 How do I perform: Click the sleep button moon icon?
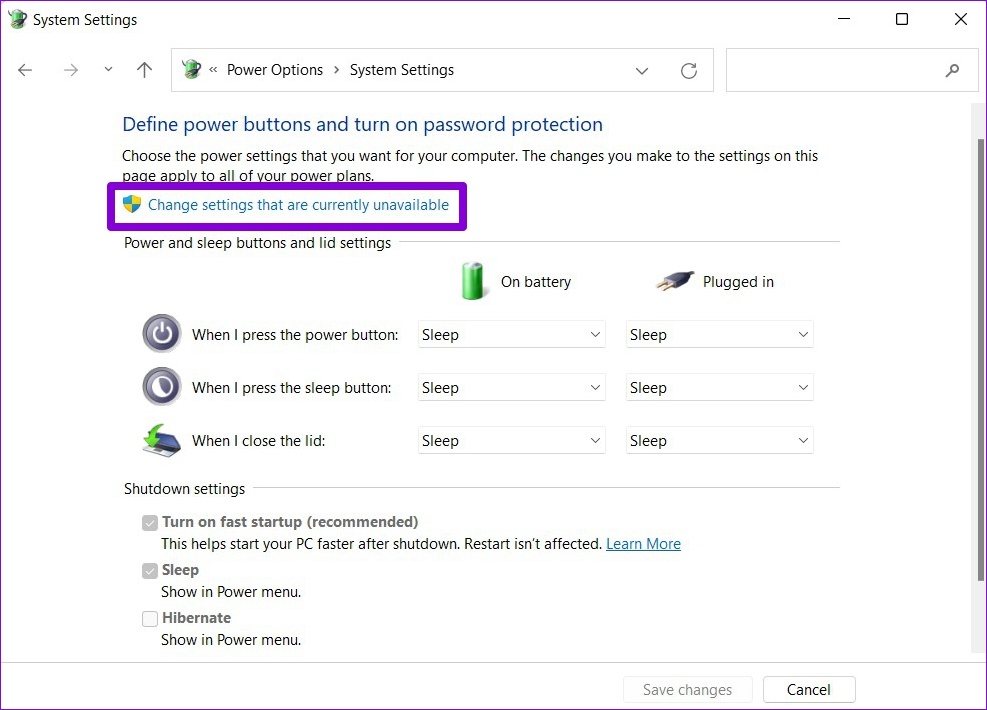click(161, 387)
